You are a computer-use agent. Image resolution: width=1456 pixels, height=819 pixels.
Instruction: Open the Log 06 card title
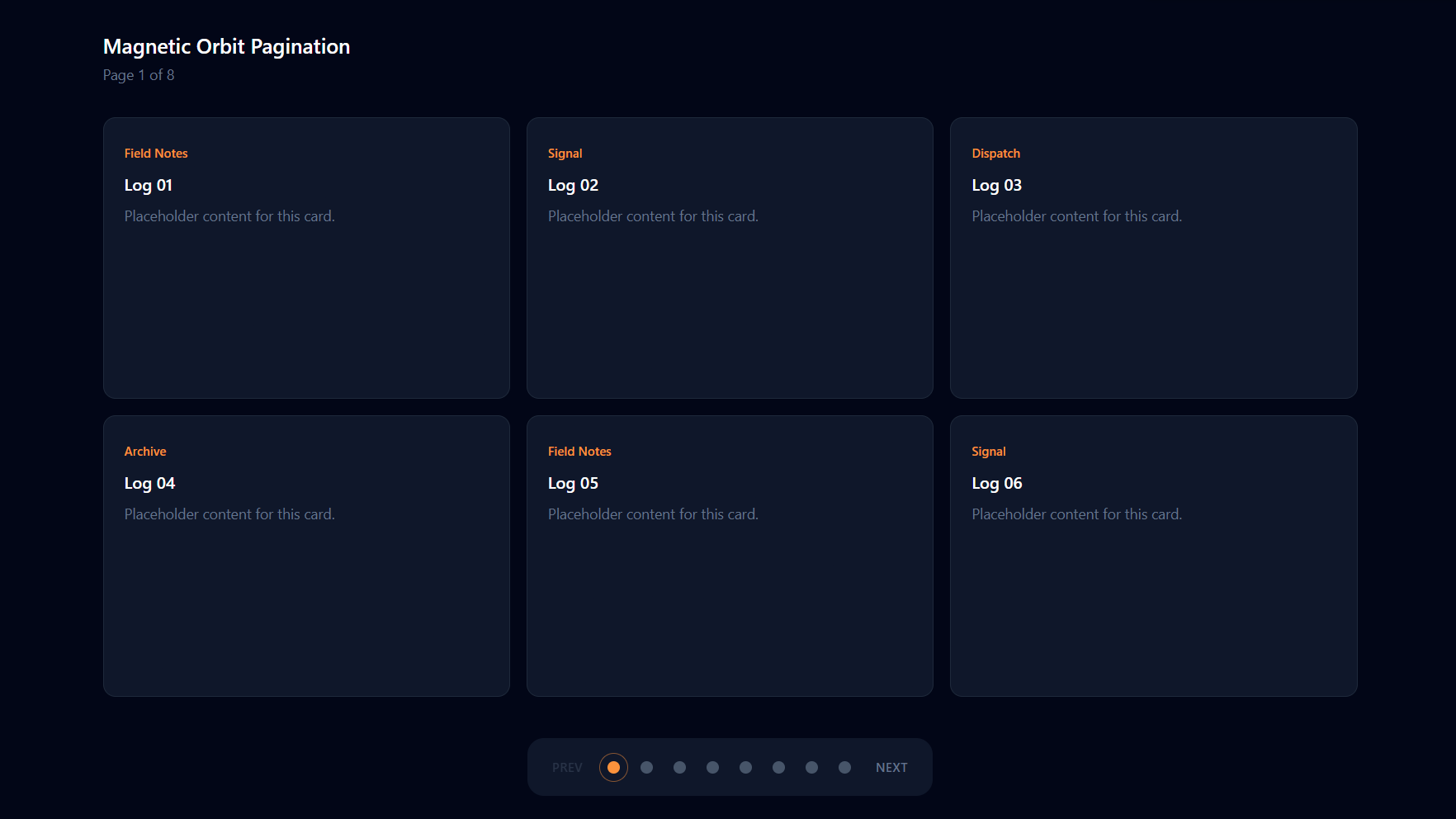click(996, 483)
